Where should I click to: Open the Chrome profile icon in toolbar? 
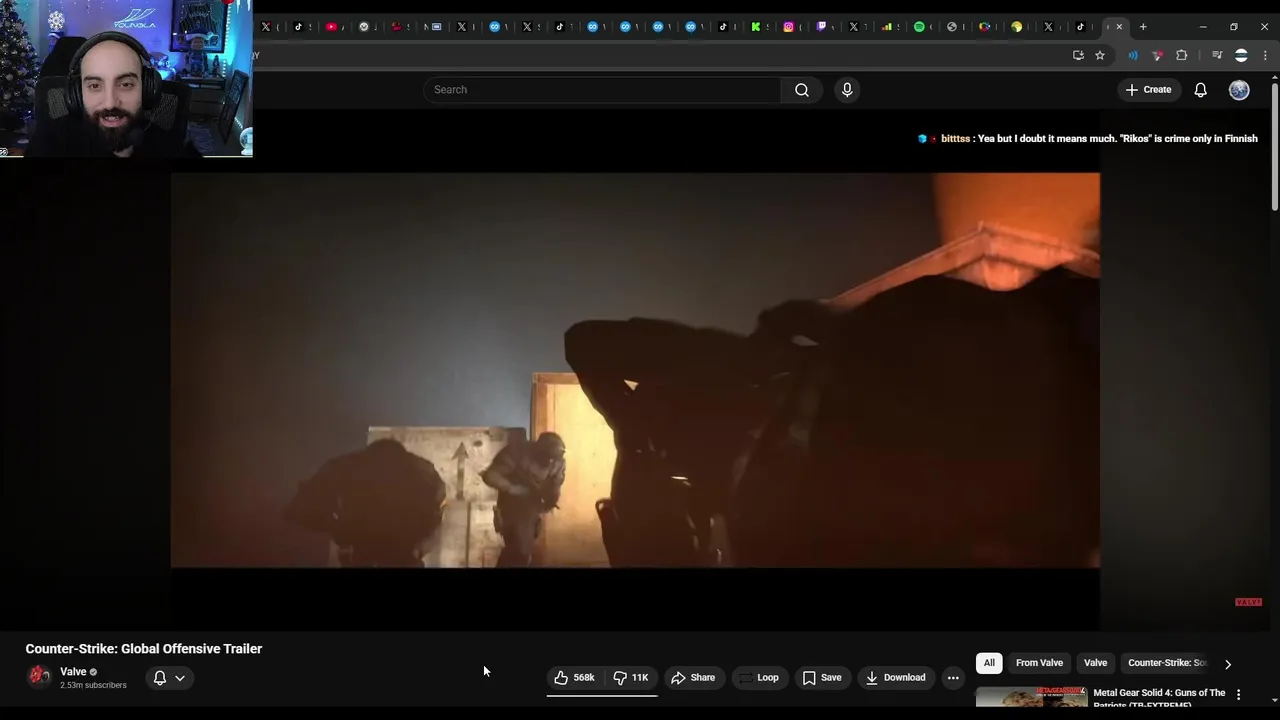[1241, 56]
